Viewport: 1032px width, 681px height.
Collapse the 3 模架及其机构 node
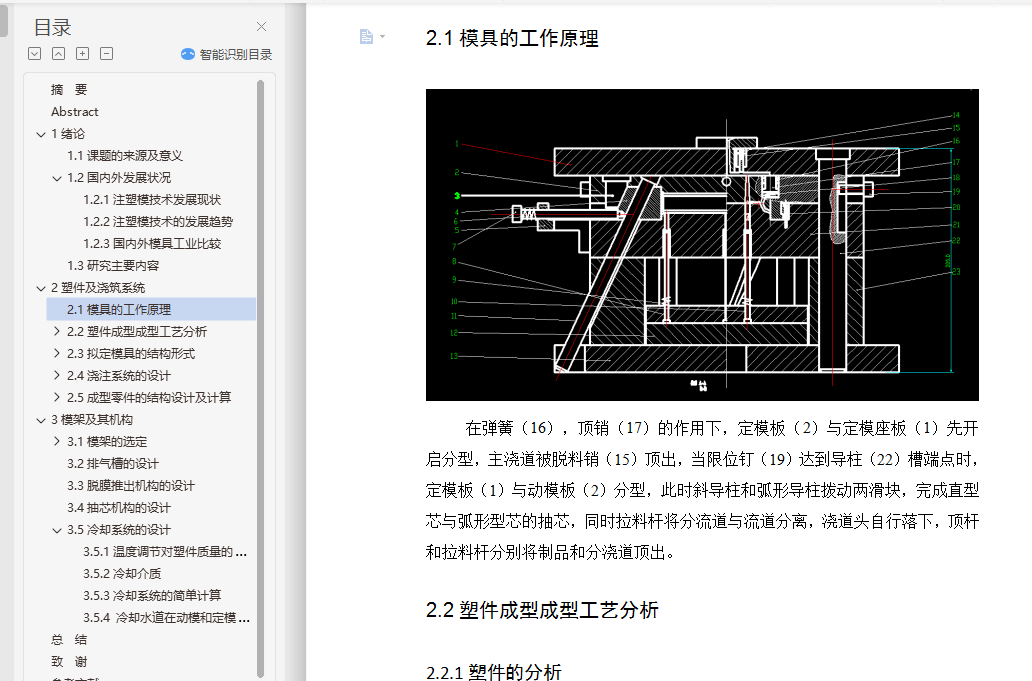(x=41, y=420)
